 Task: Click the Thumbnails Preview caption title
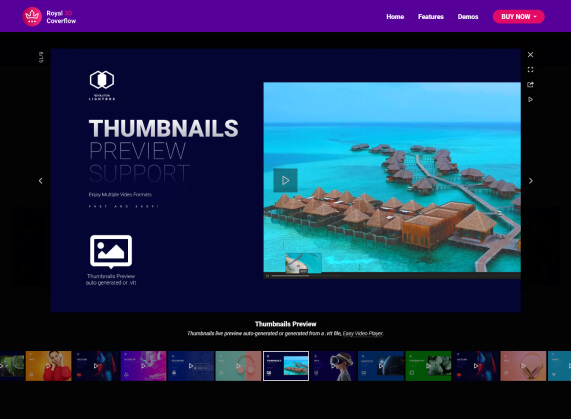[x=286, y=324]
